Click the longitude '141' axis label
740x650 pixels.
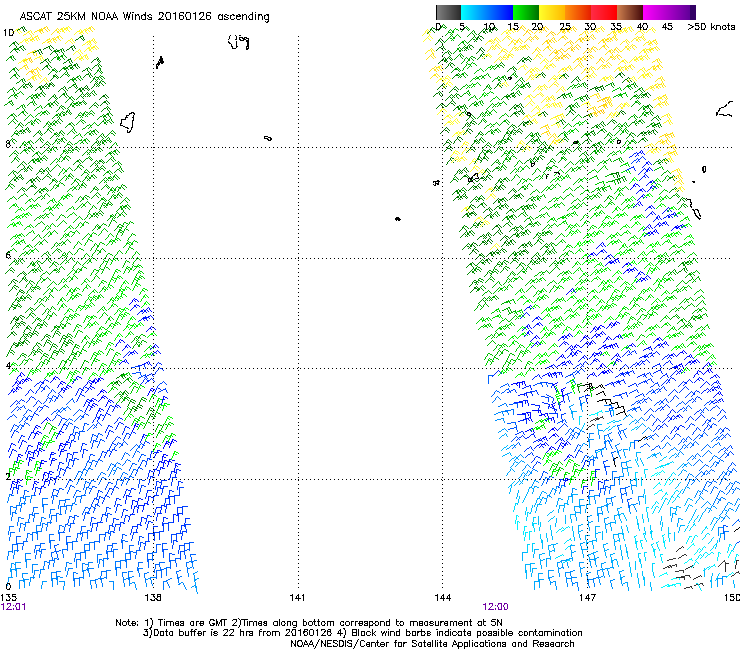(x=297, y=598)
